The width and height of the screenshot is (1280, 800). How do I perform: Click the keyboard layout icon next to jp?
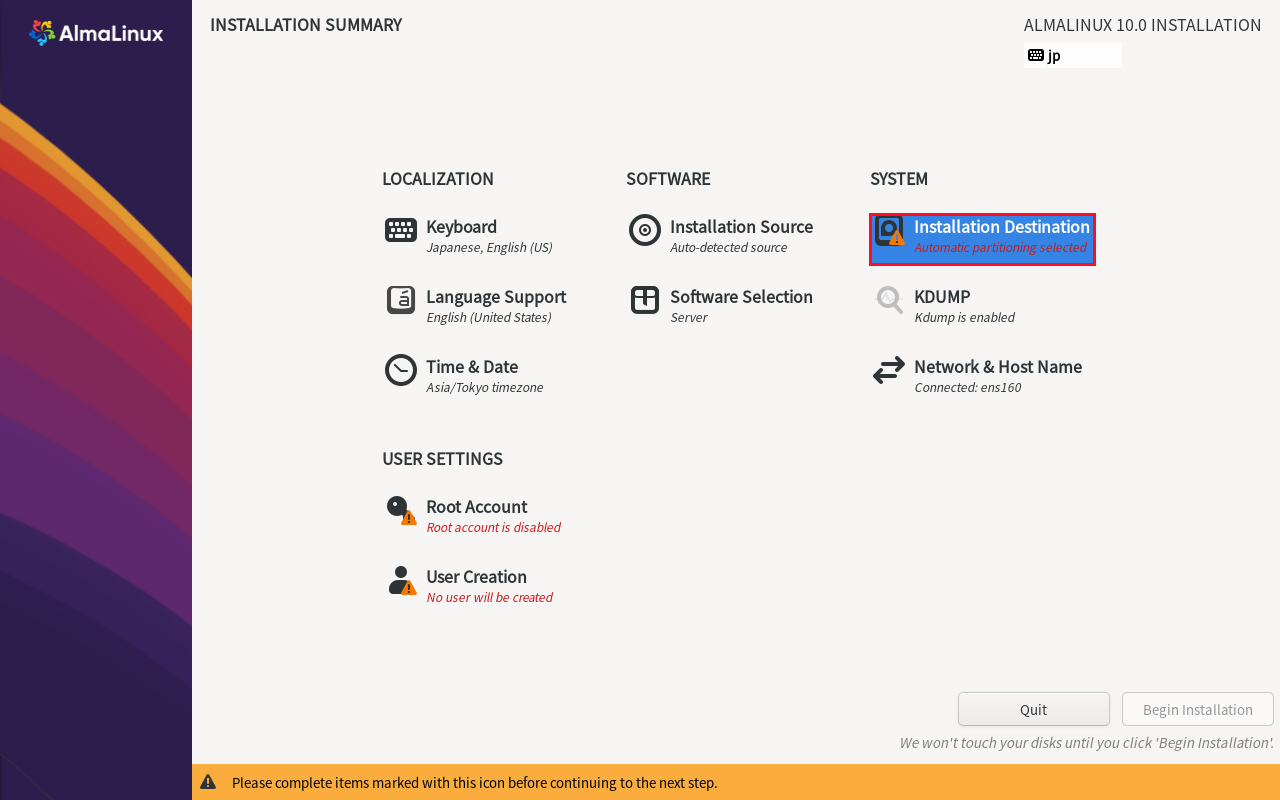(1036, 55)
